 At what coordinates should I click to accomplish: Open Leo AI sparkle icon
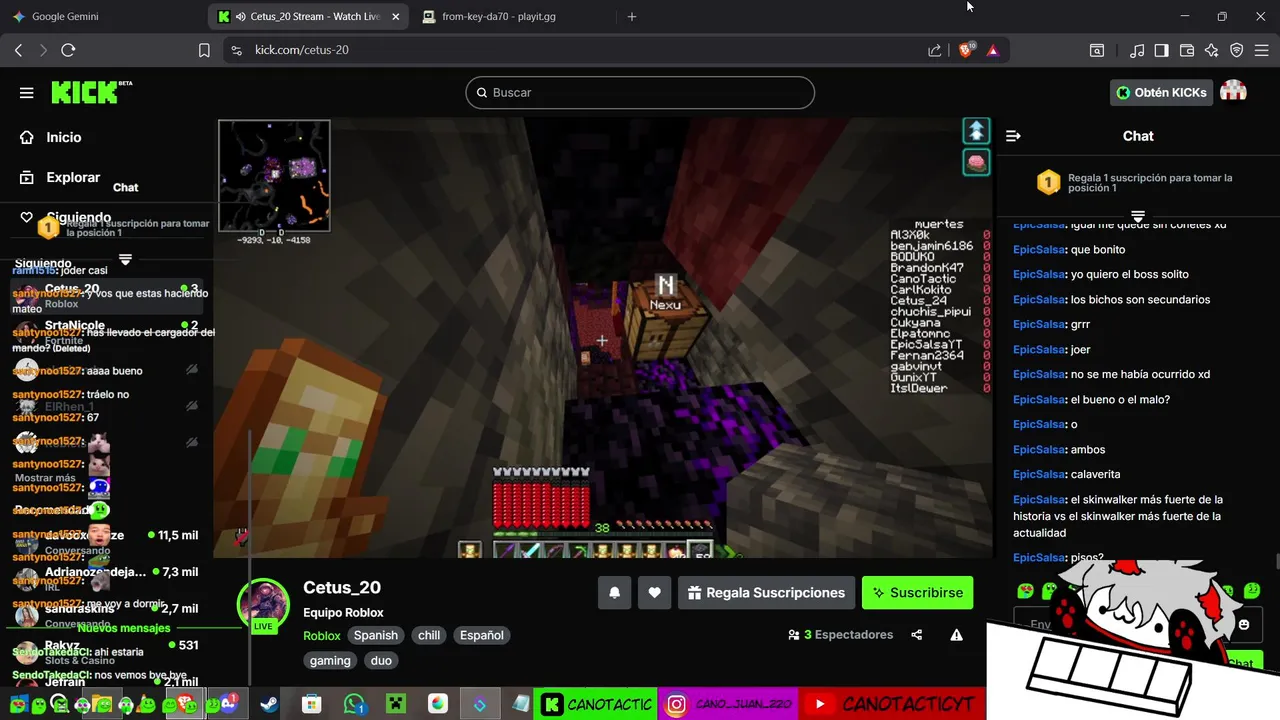coord(1212,50)
